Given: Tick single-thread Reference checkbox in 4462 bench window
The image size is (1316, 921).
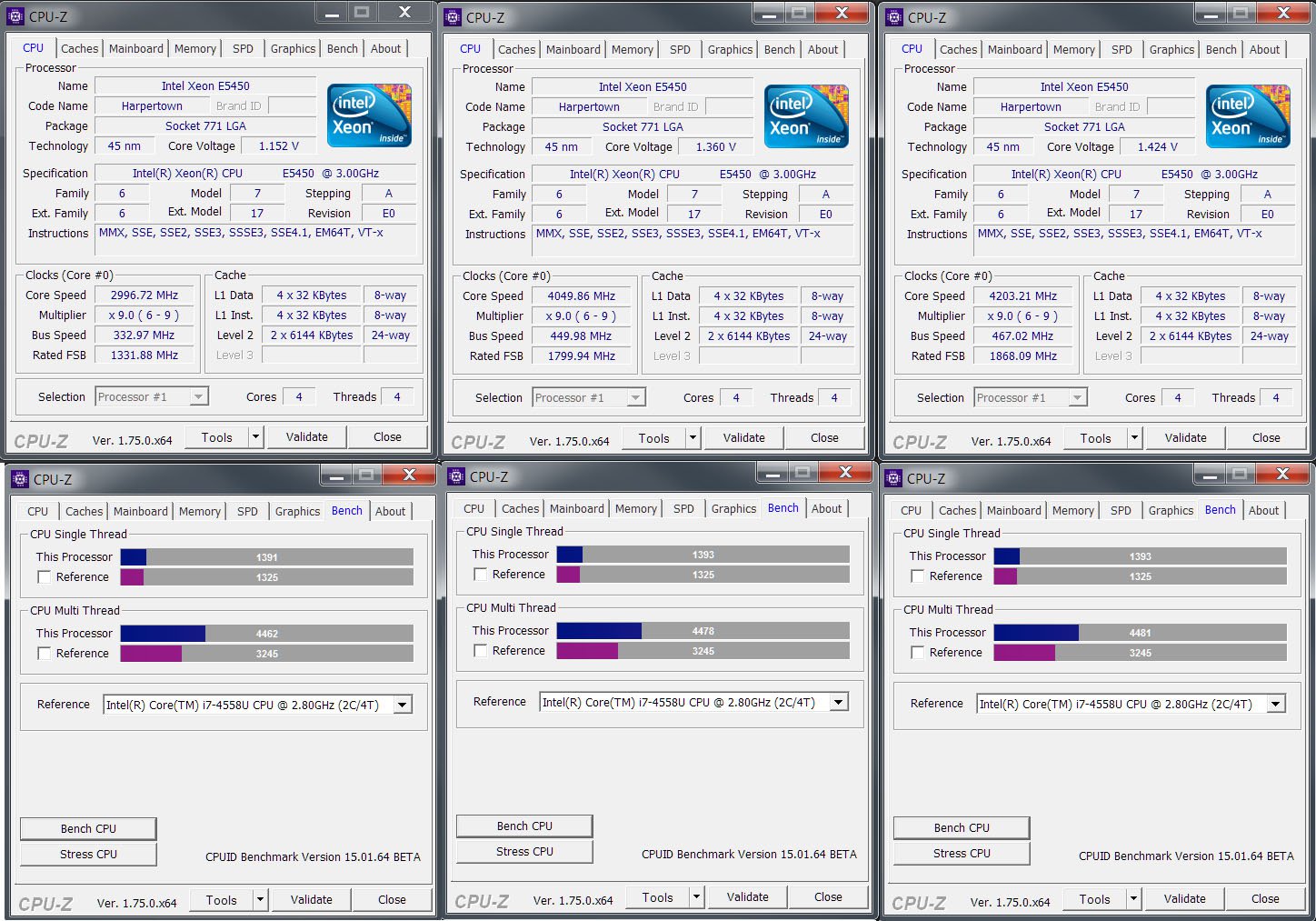Looking at the screenshot, I should point(44,577).
